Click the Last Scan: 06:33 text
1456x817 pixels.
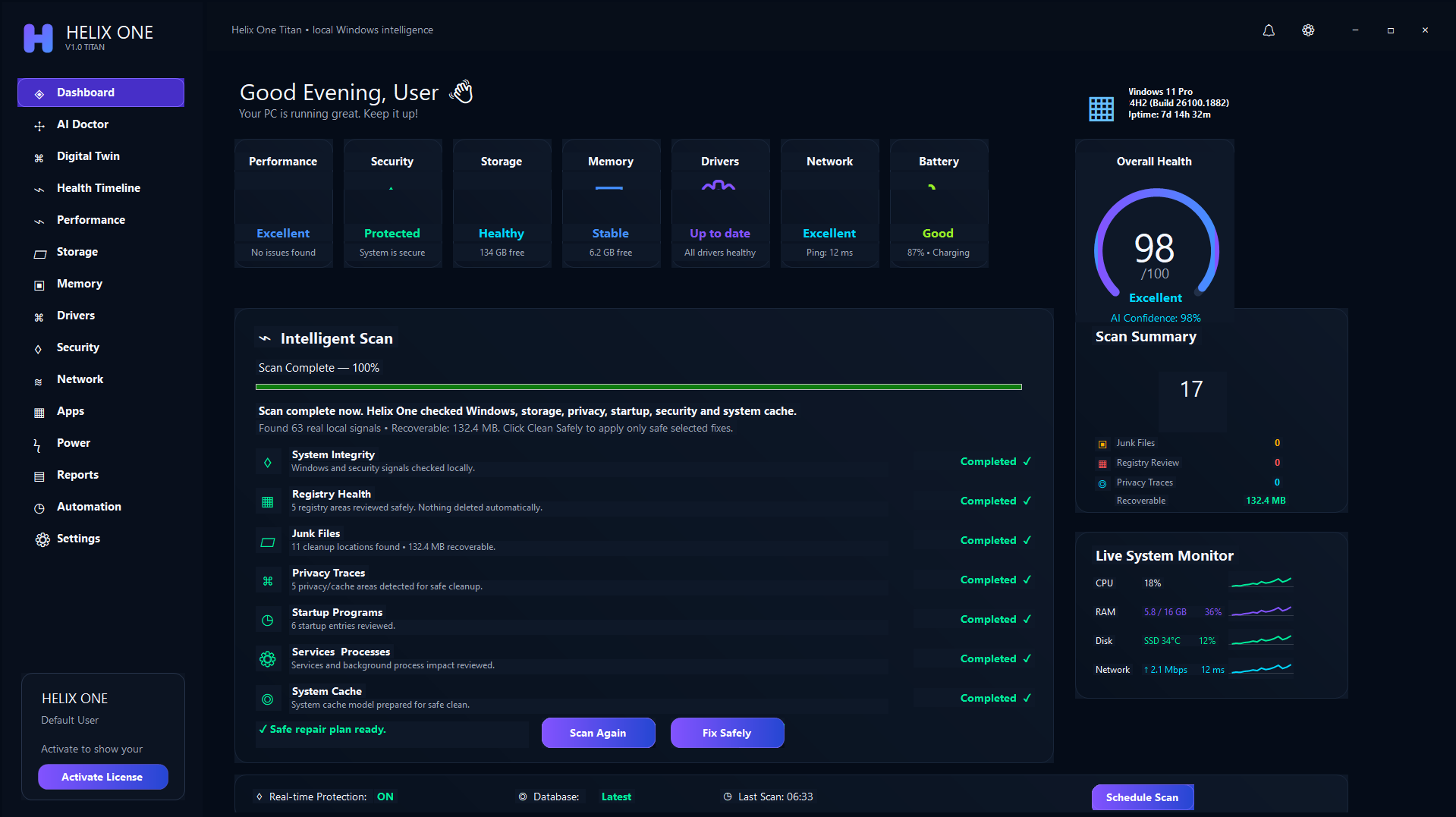coord(775,797)
